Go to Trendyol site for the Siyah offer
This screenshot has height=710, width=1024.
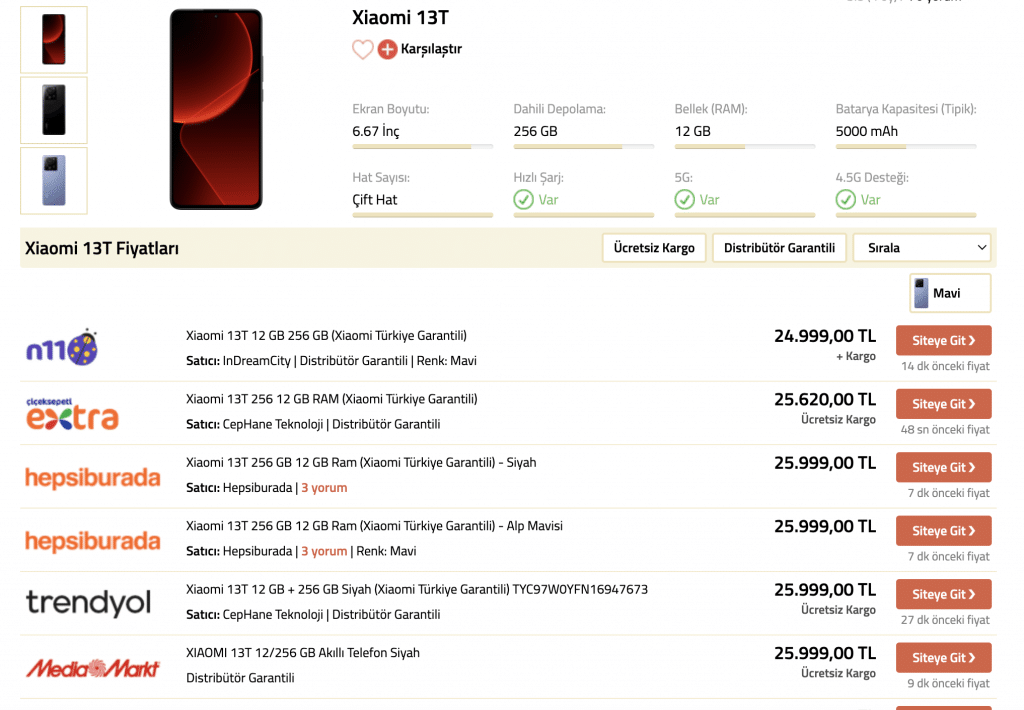tap(944, 594)
